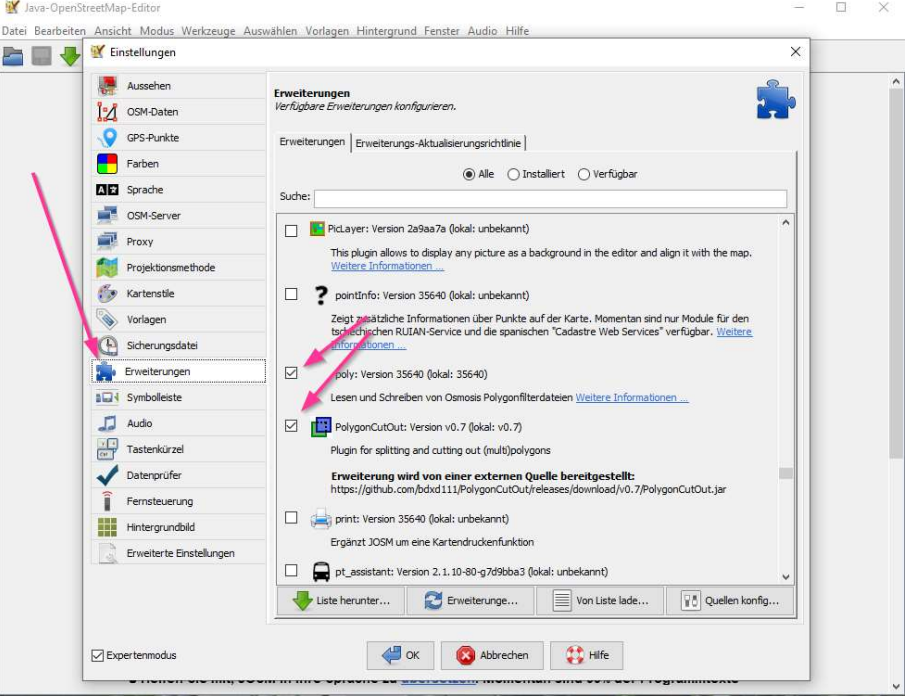Enable the PicLayer plugin checkbox
This screenshot has width=906, height=697.
pos(291,230)
